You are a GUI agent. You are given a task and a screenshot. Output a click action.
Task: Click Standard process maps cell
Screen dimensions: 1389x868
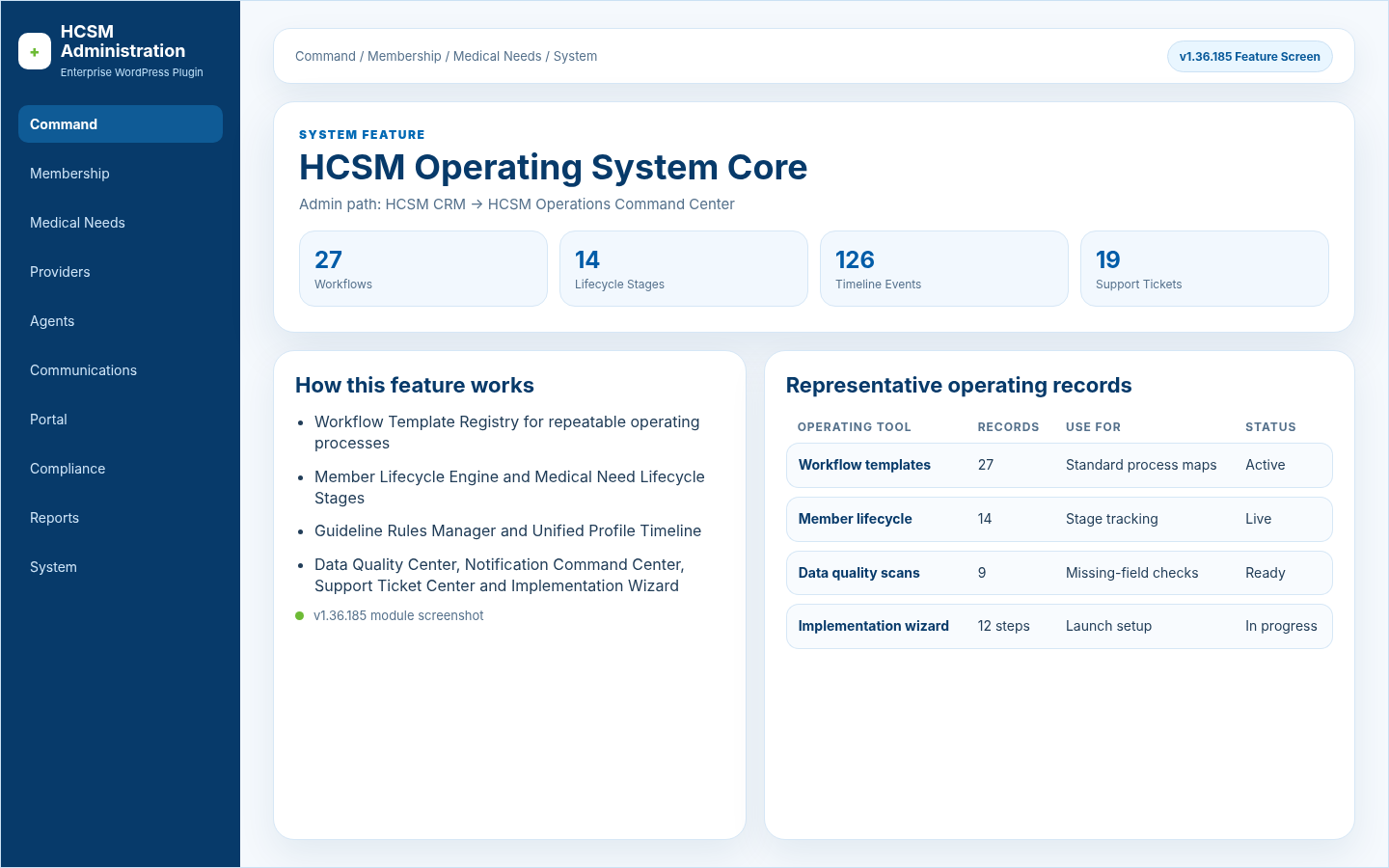point(1141,465)
